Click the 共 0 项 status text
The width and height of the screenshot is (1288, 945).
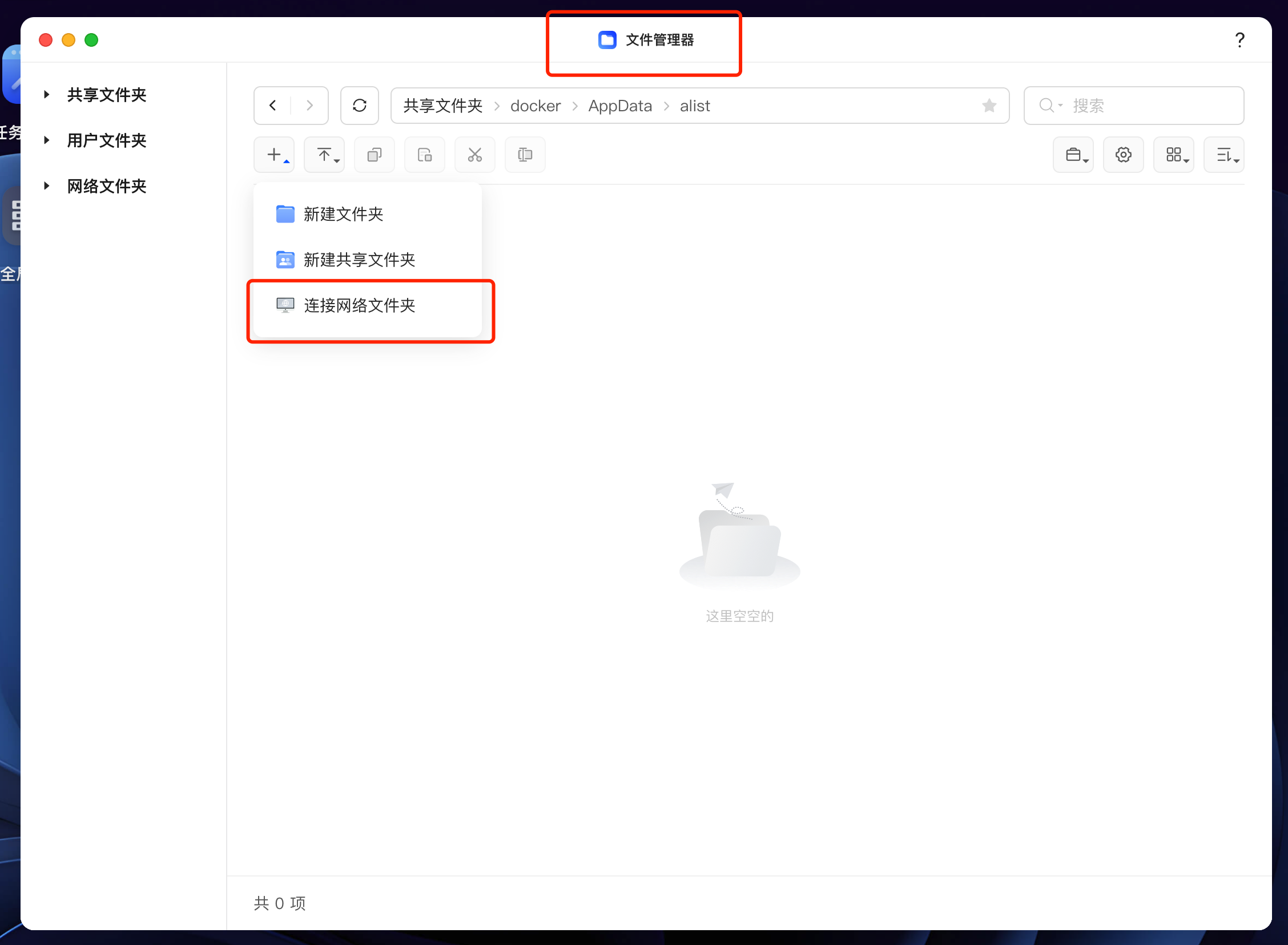[x=280, y=903]
